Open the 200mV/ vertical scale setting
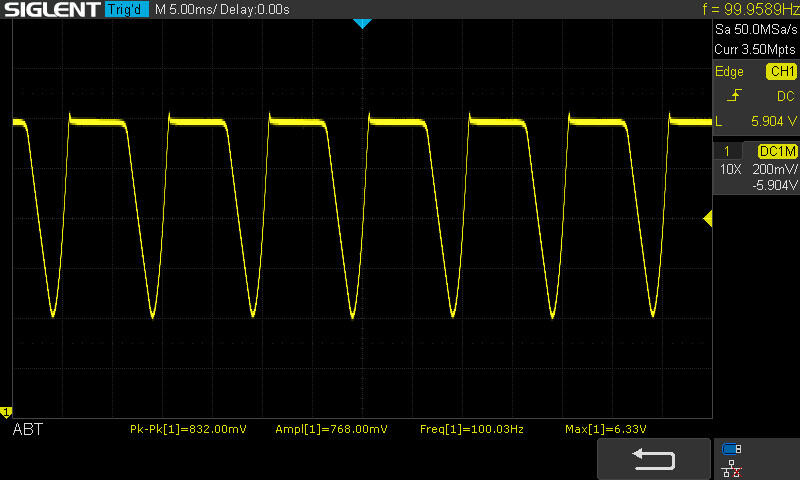Screen dimensions: 800x480 click(x=775, y=170)
